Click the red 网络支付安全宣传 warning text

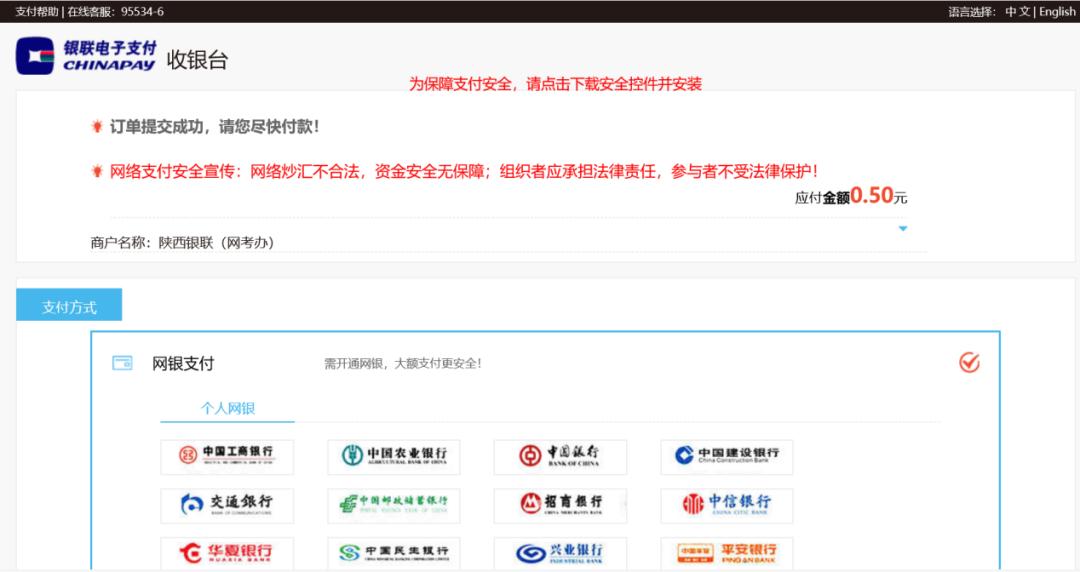coord(464,172)
